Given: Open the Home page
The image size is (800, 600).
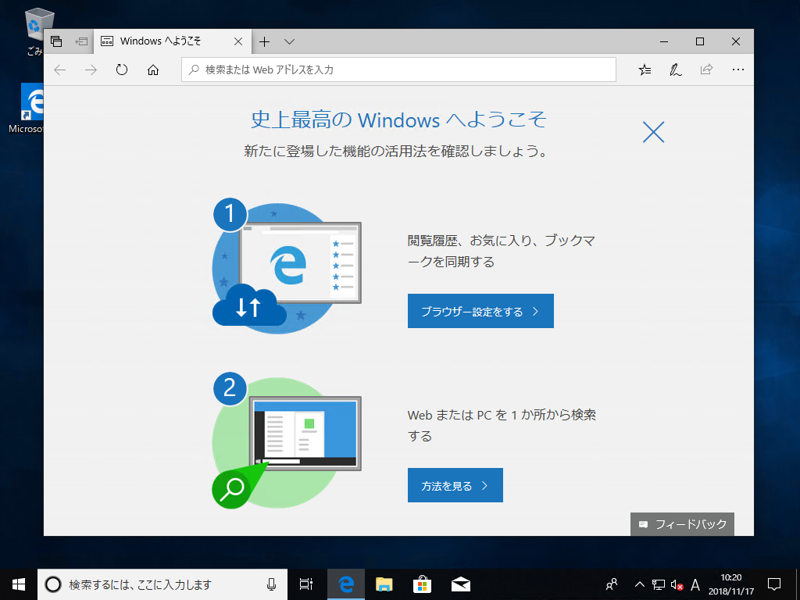Looking at the screenshot, I should [153, 70].
